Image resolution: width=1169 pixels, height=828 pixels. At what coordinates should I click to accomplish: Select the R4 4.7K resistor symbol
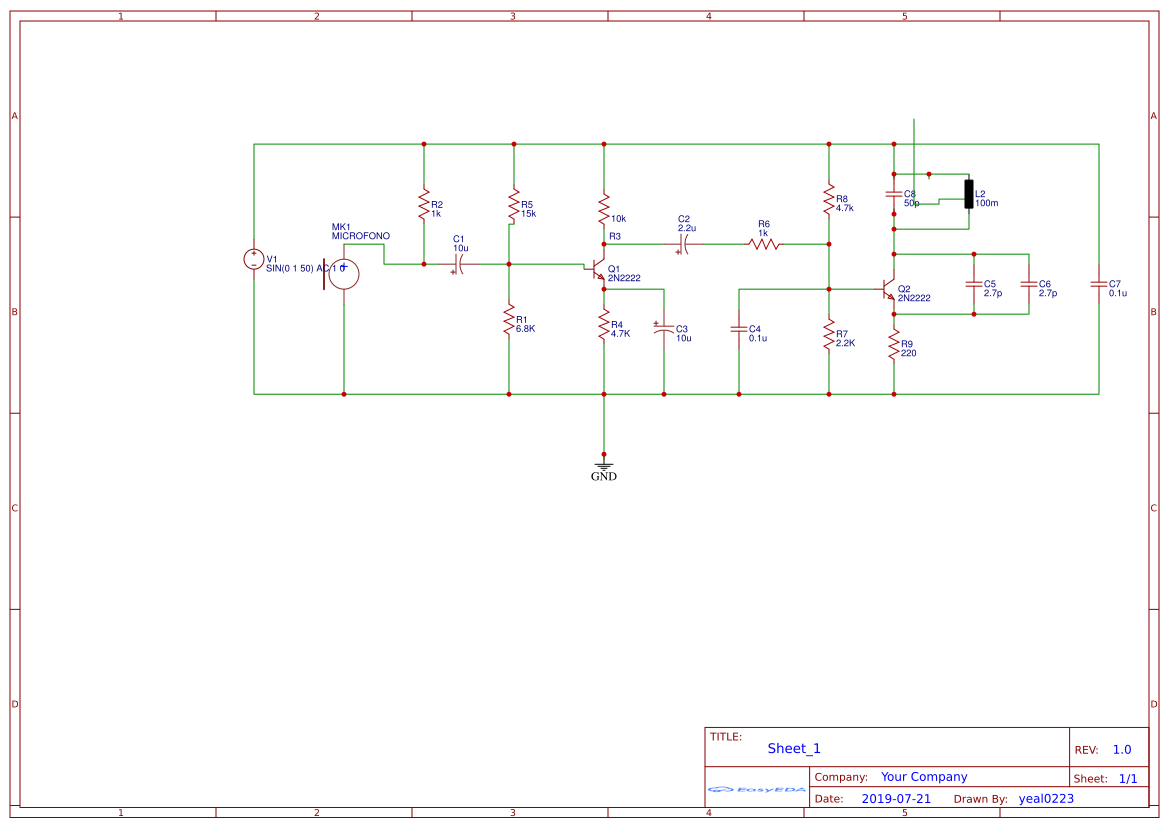point(604,325)
